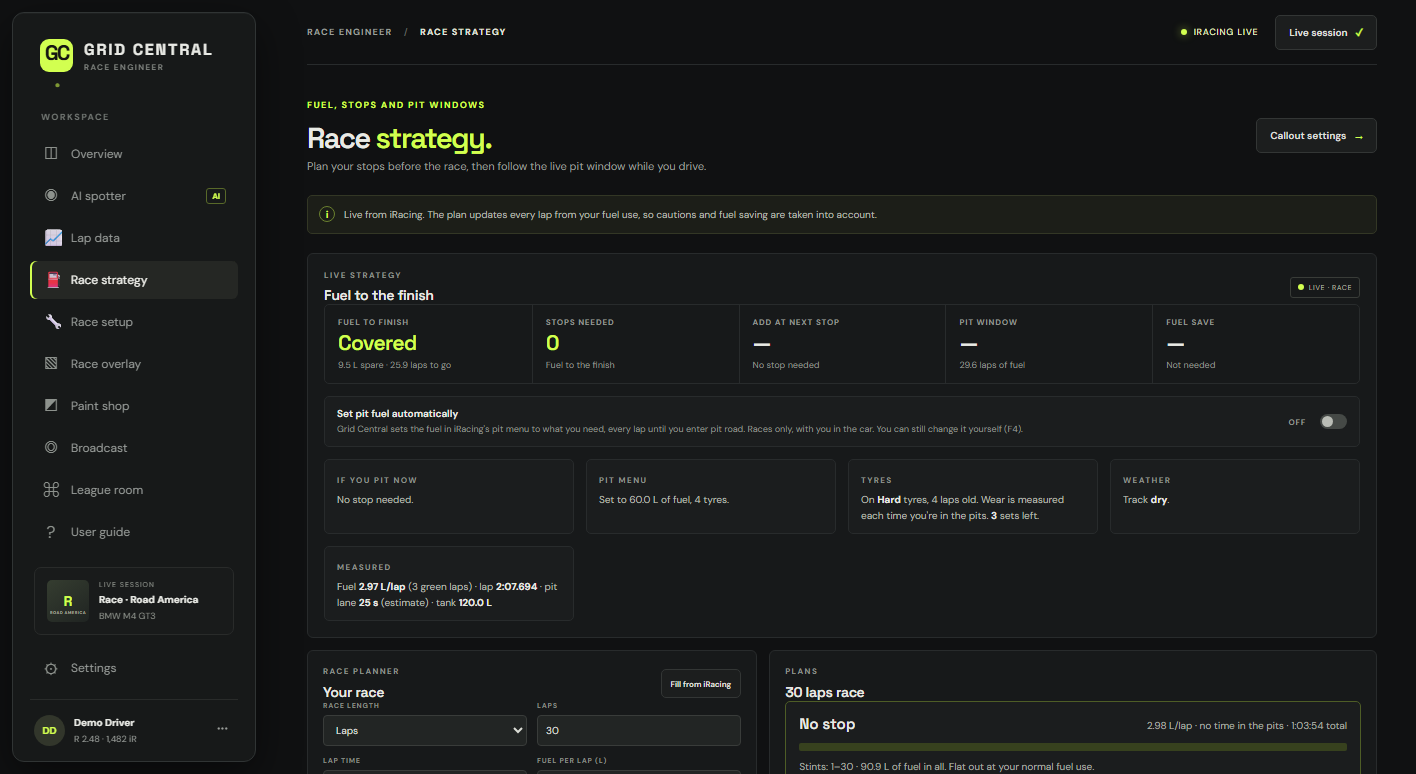The width and height of the screenshot is (1416, 774).
Task: Click the '29.6 laps of fuel' text
Action: [x=992, y=365]
